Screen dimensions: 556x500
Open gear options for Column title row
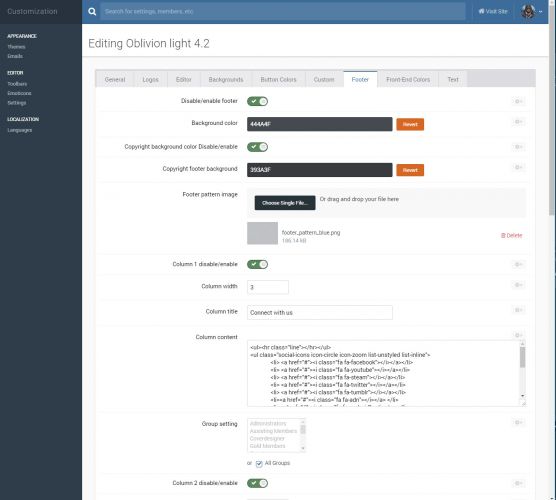(518, 310)
